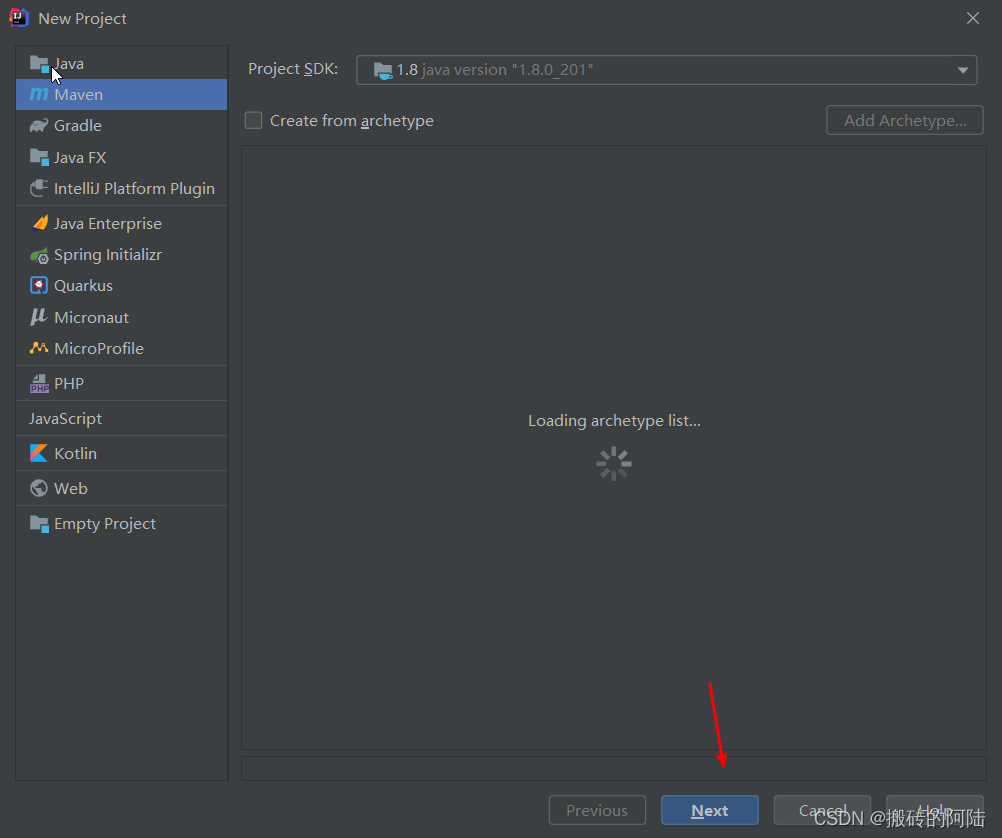This screenshot has height=838, width=1002.
Task: Click the Gradle elephant icon
Action: [x=39, y=125]
